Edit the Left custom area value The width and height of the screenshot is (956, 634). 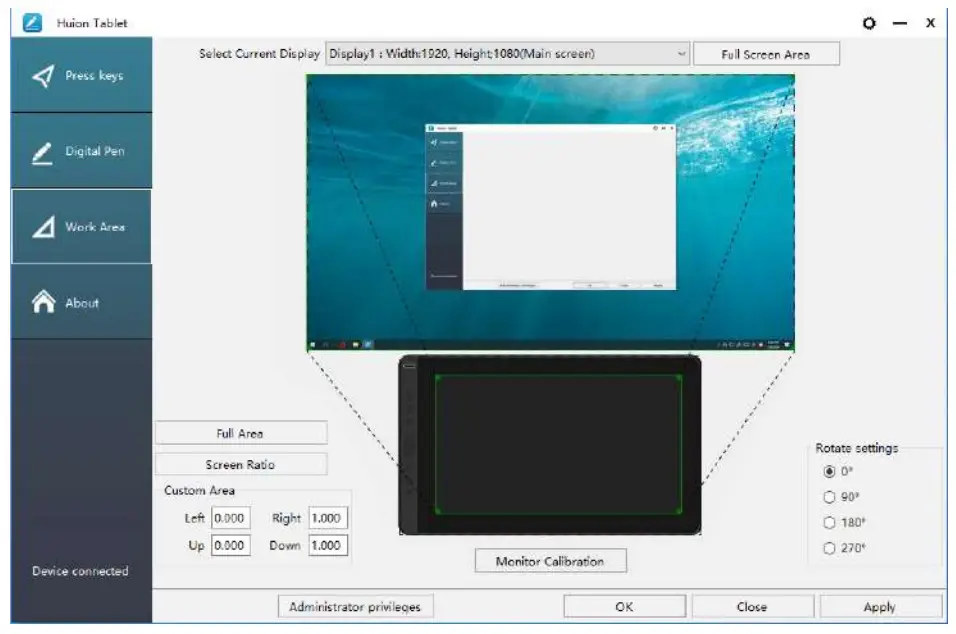pos(230,518)
